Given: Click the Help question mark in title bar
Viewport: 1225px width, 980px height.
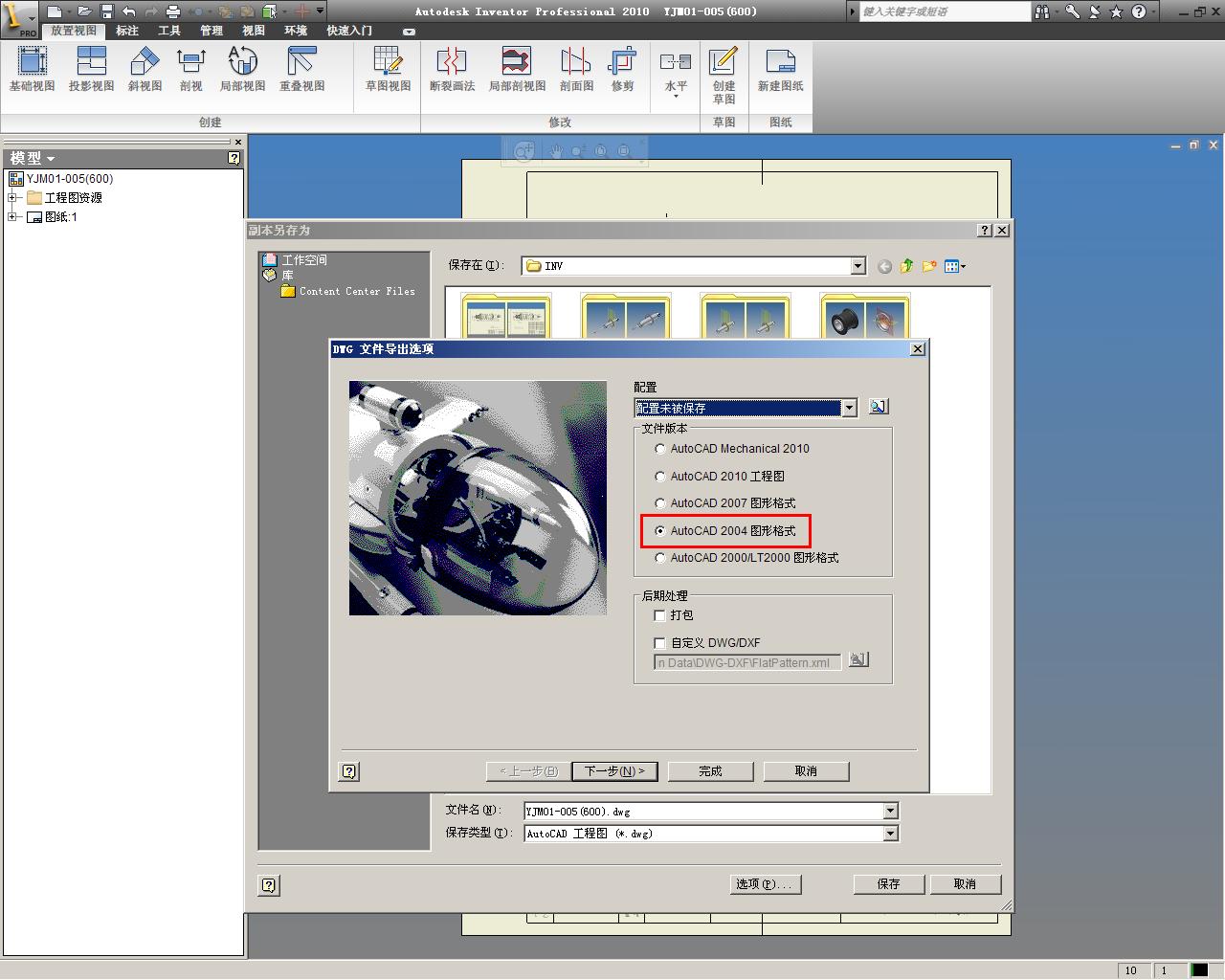Looking at the screenshot, I should [1138, 11].
